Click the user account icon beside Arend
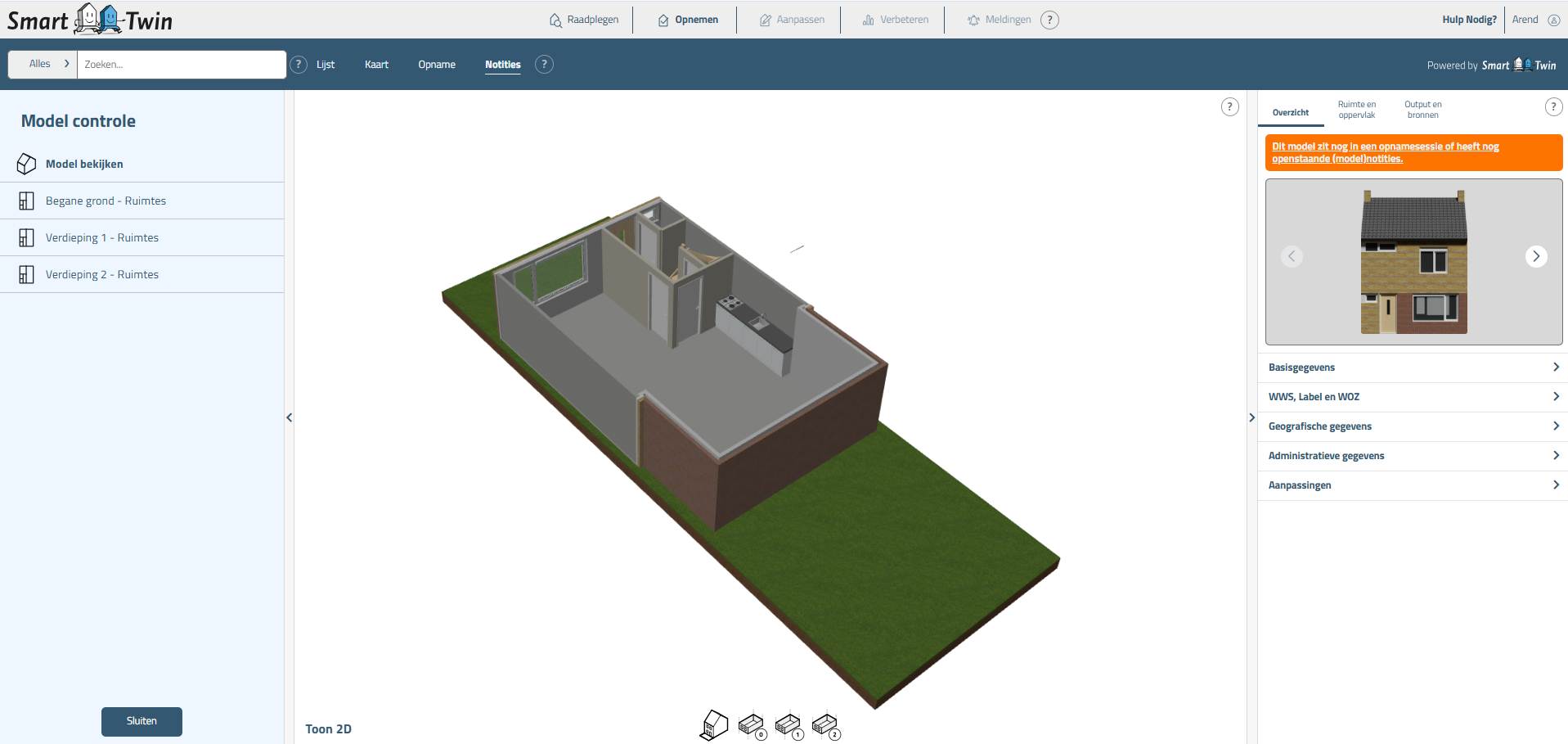This screenshot has width=1568, height=744. 1553,20
